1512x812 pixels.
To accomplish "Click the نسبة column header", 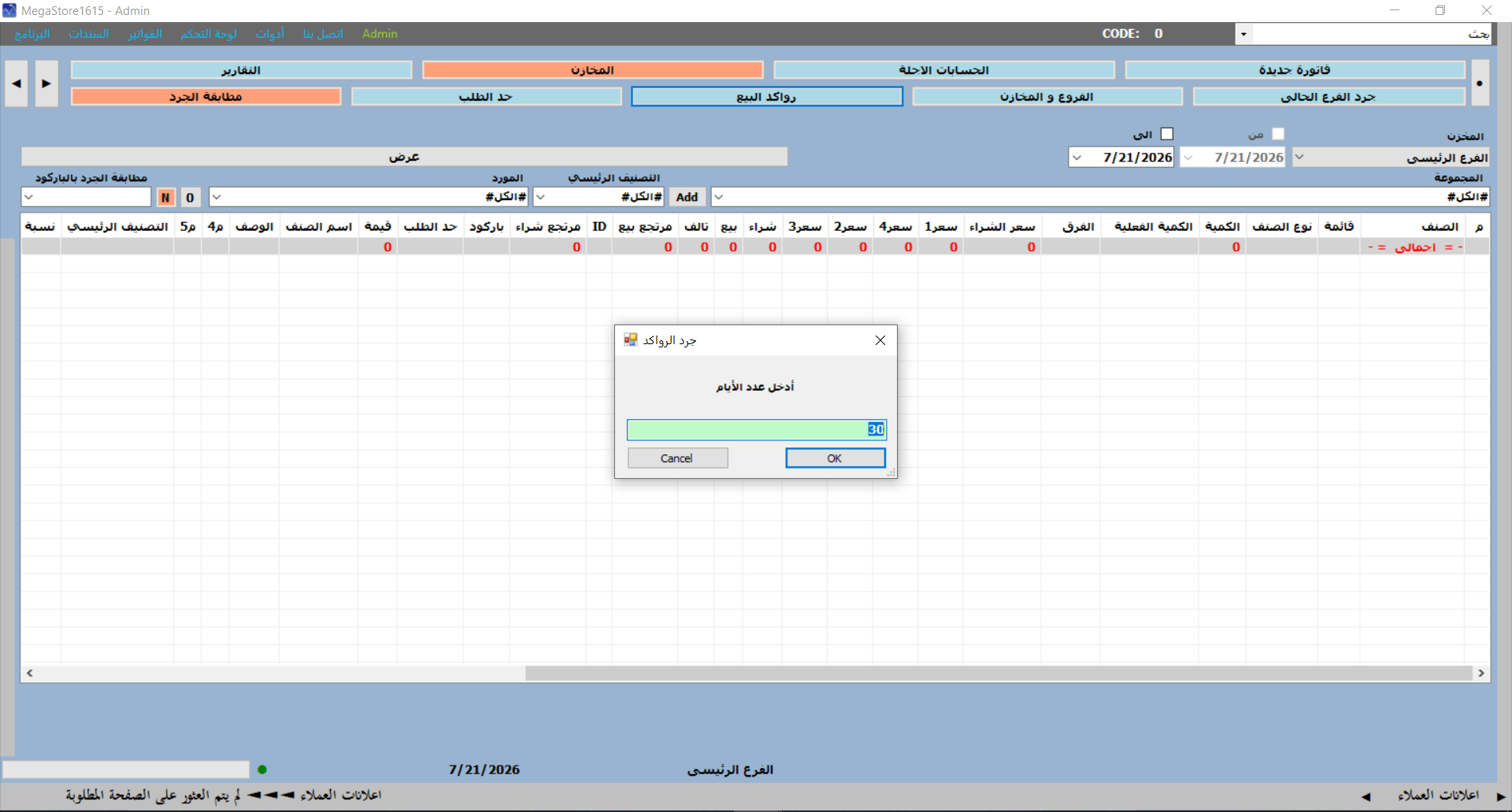I will (x=40, y=227).
